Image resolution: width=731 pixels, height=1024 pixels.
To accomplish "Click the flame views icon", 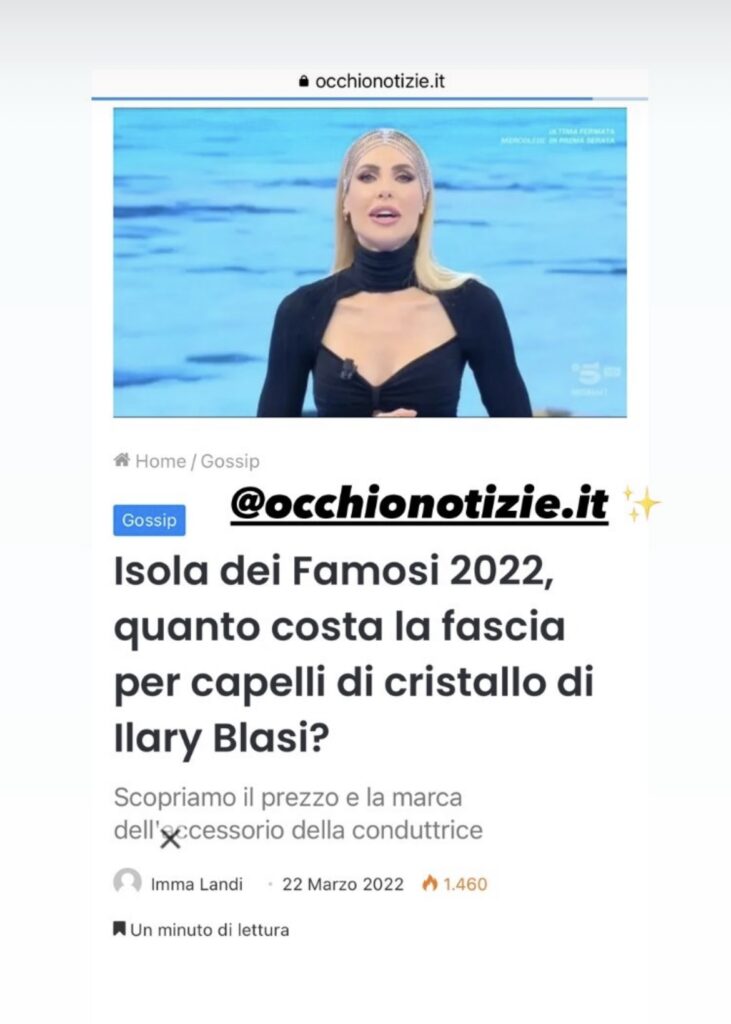I will pyautogui.click(x=430, y=883).
